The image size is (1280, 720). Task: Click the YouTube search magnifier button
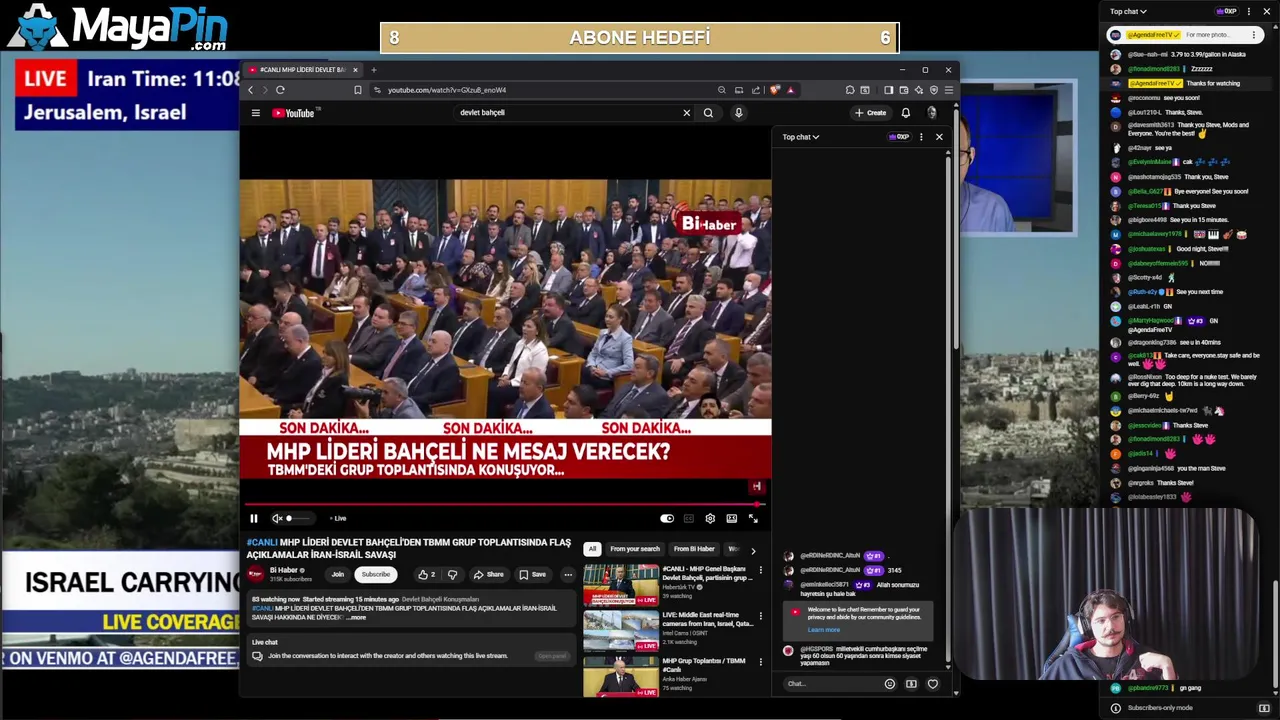[x=708, y=113]
